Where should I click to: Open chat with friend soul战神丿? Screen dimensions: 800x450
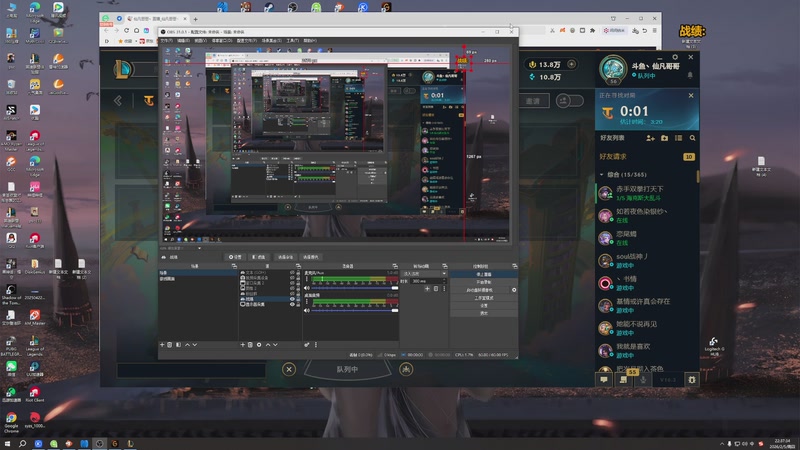647,261
